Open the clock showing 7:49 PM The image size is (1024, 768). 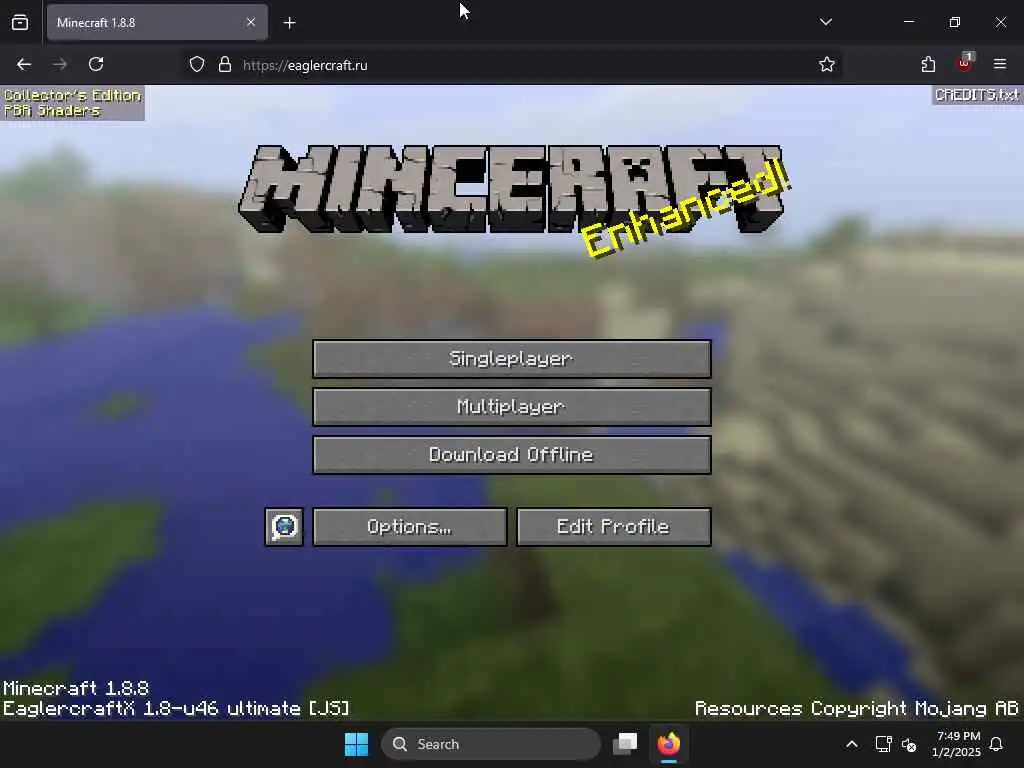(957, 744)
